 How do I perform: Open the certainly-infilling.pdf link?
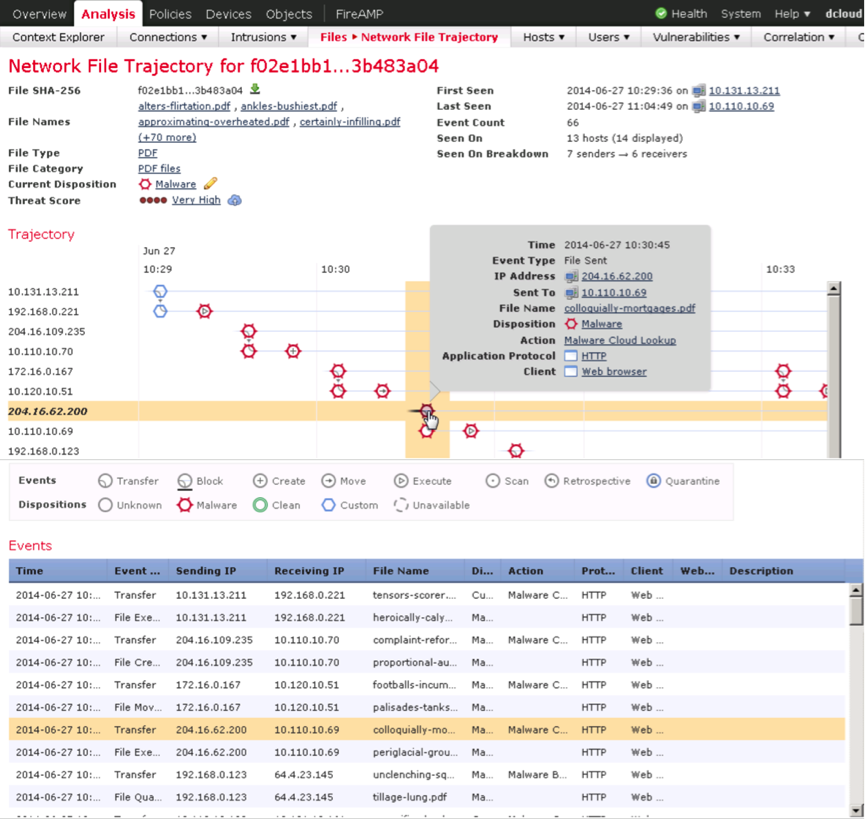tap(350, 122)
